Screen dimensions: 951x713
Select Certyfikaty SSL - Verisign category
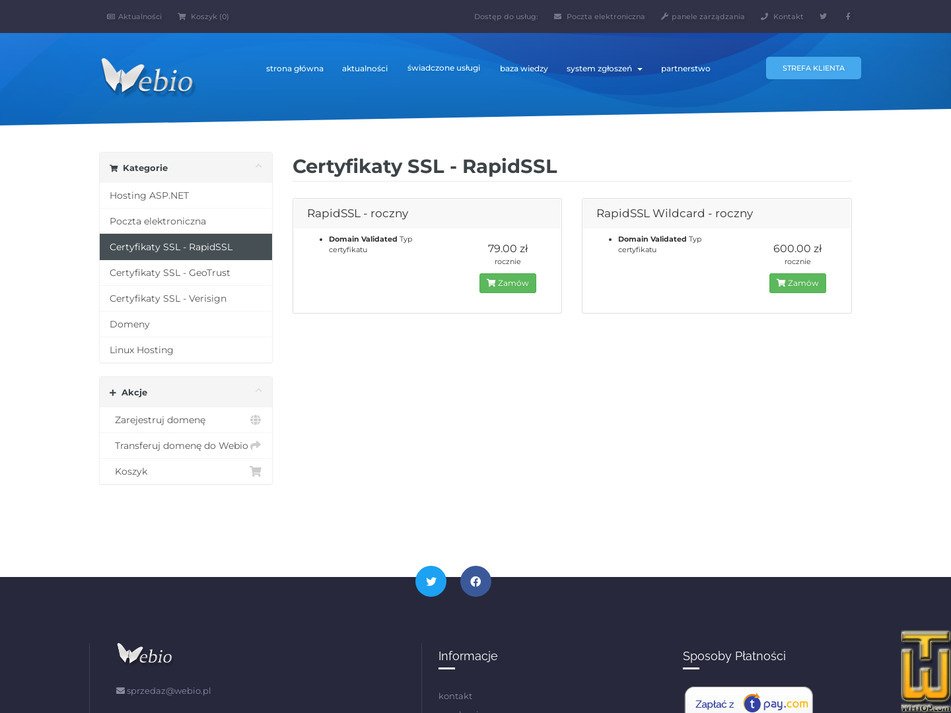click(186, 298)
